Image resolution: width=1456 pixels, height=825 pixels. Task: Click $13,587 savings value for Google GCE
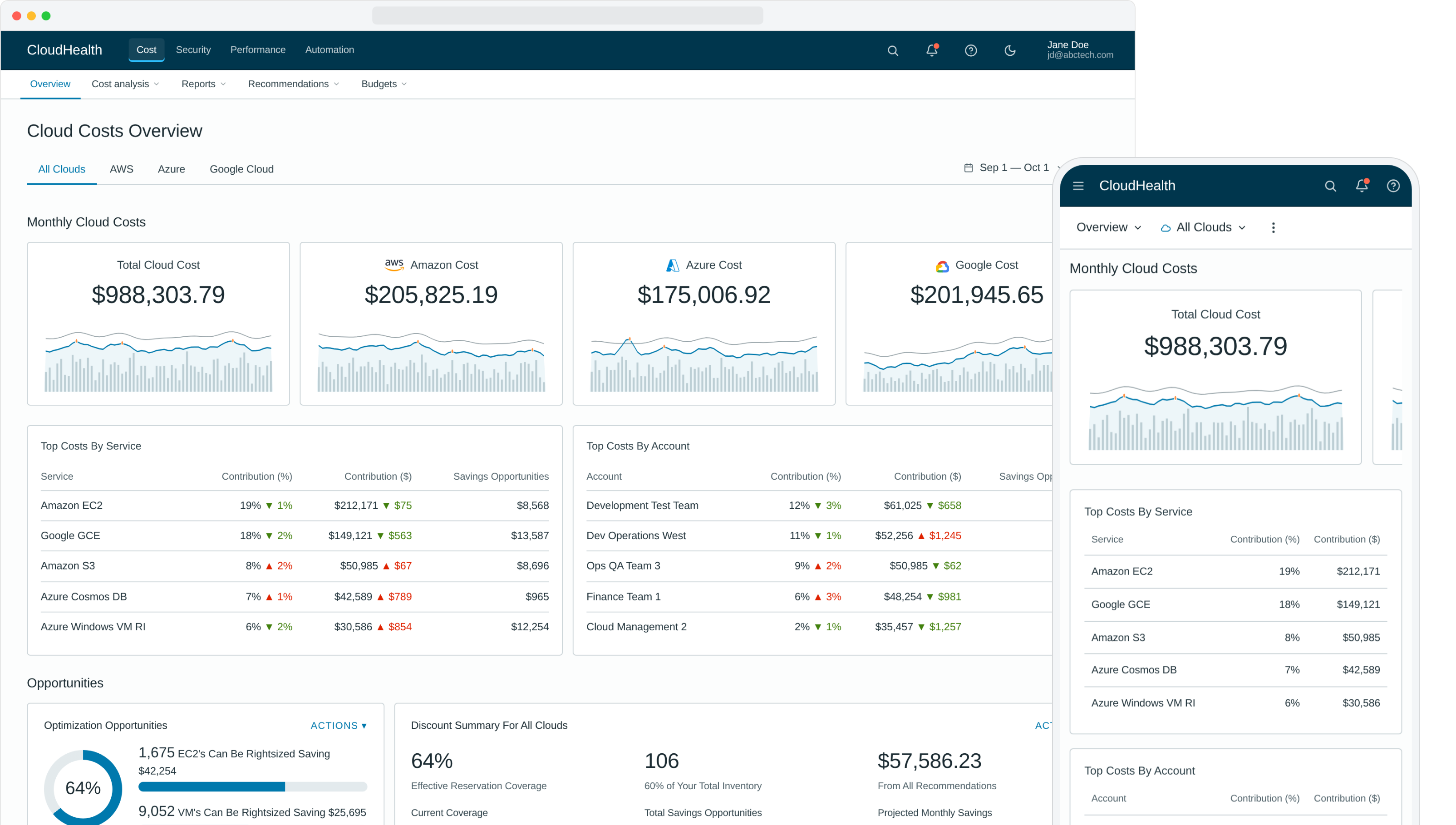(530, 535)
